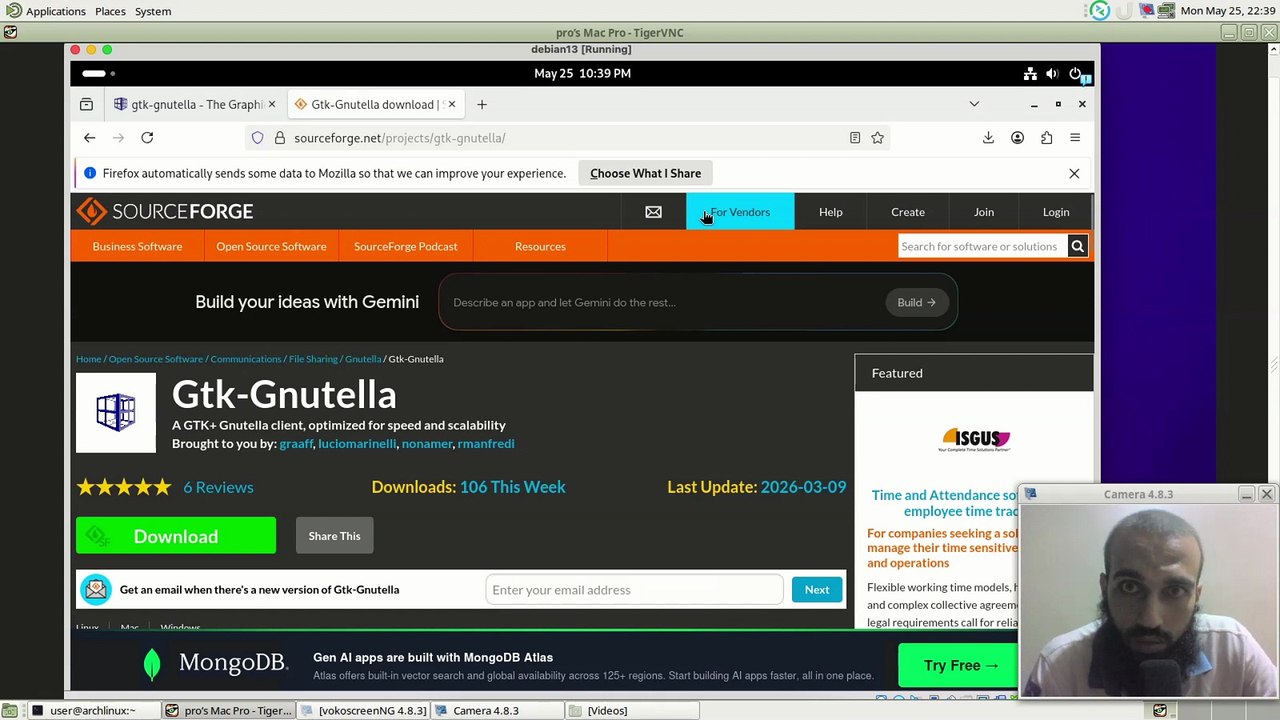The height and width of the screenshot is (720, 1280).
Task: Click the SourceForge logo
Action: 166,211
